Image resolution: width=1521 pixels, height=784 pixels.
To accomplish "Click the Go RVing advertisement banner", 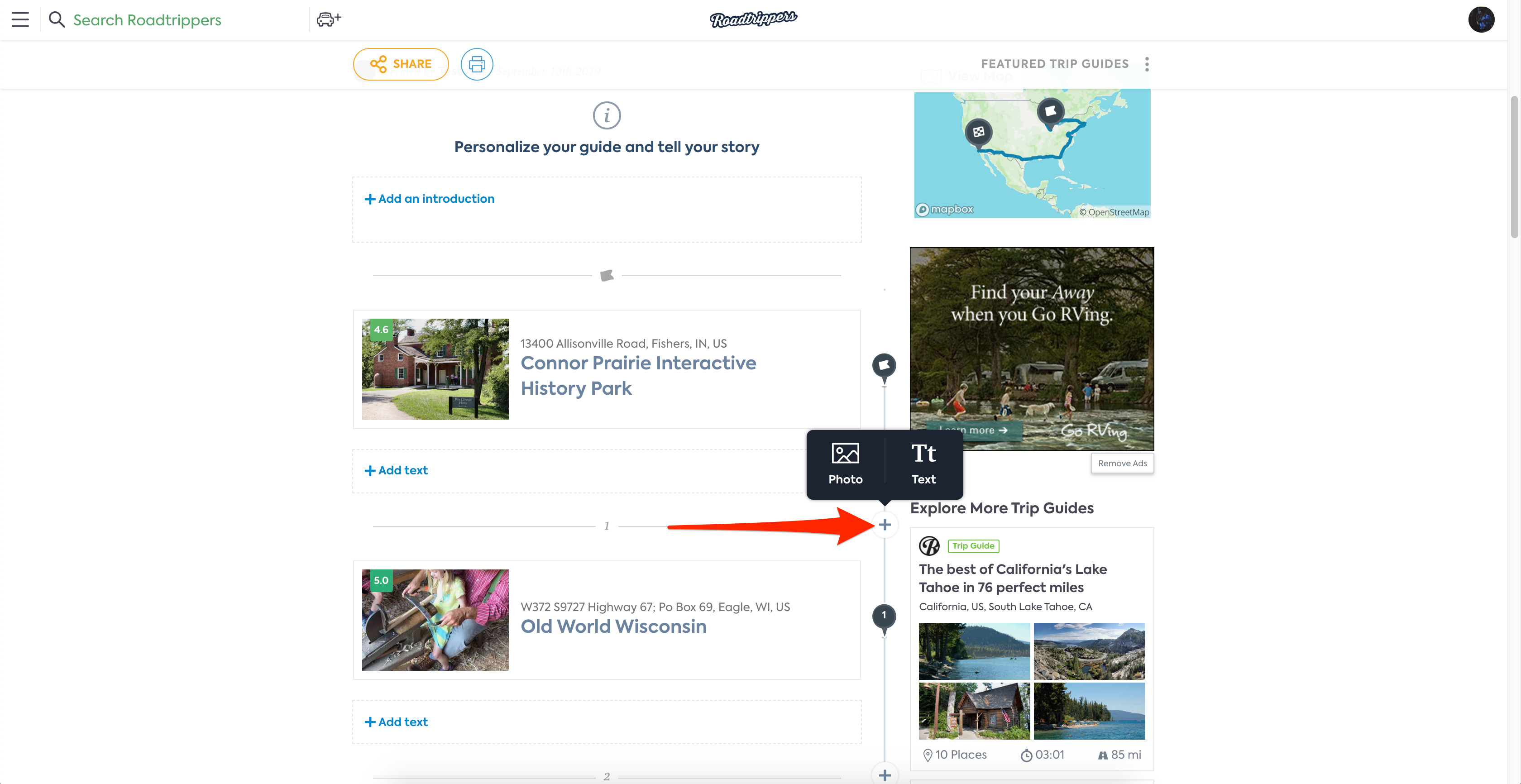I will click(1032, 349).
